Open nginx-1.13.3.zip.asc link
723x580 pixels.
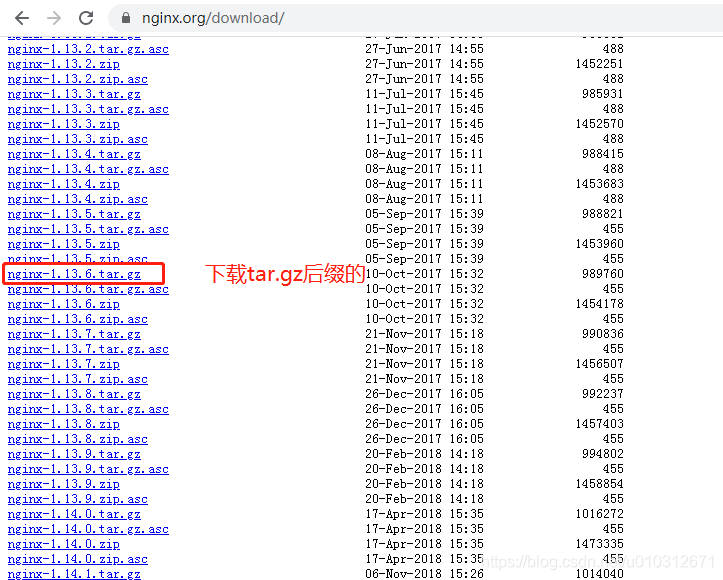[x=77, y=139]
